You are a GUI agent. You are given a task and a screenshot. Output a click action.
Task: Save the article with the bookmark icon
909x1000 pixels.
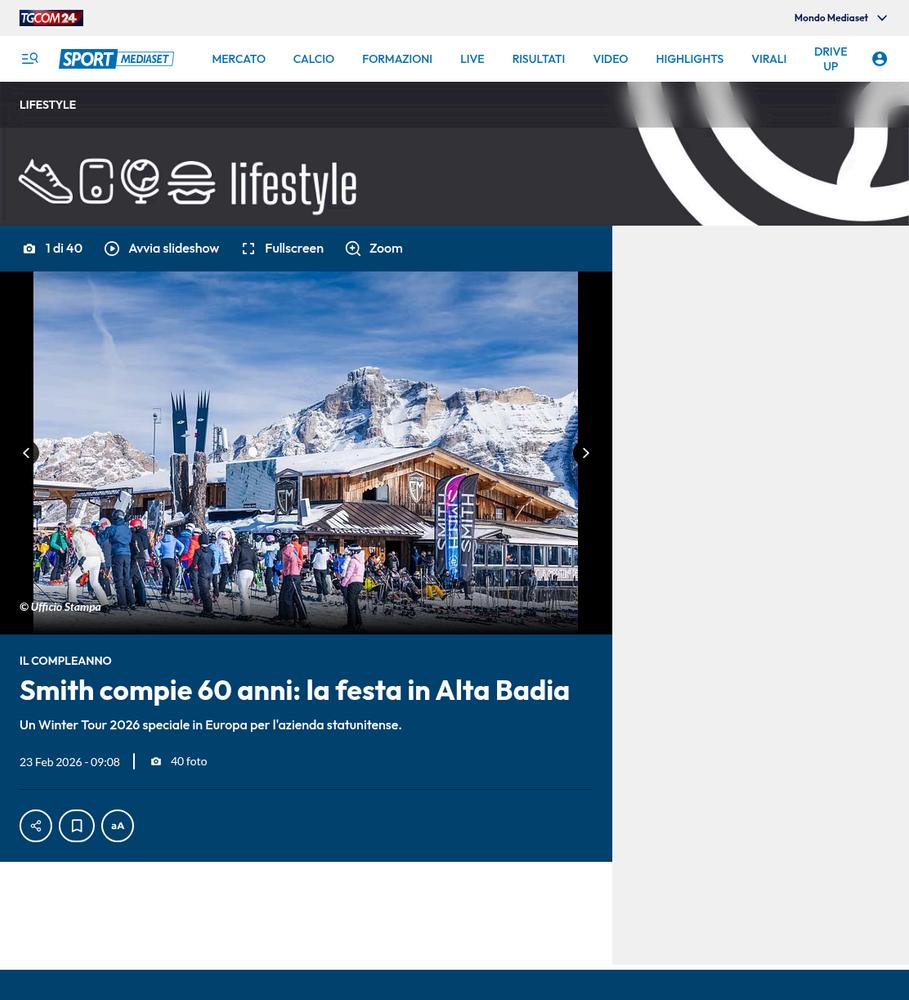pyautogui.click(x=77, y=826)
